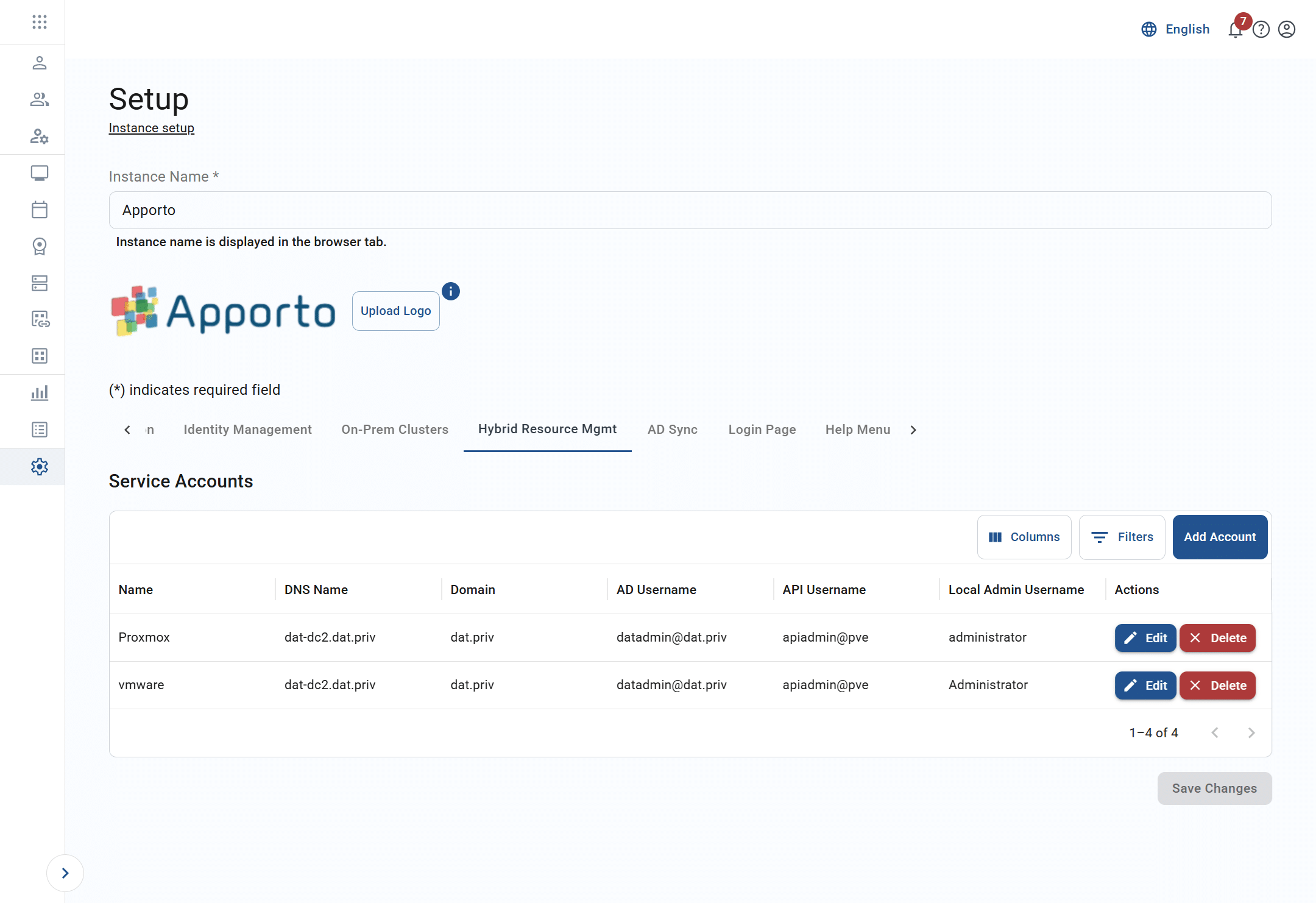Open the Filters panel for Service Accounts

coord(1122,537)
